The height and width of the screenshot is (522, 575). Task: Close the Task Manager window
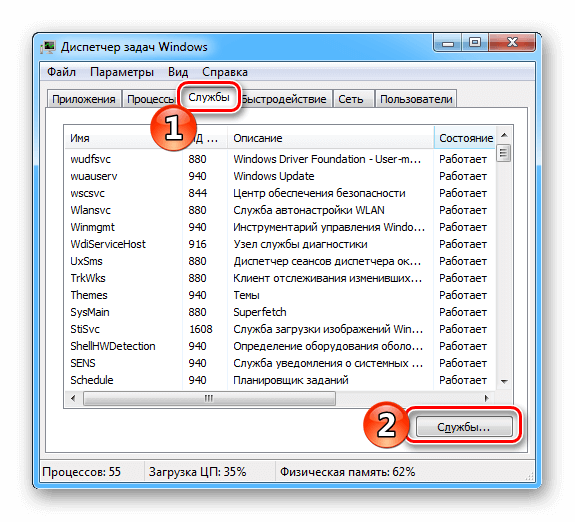[x=512, y=43]
